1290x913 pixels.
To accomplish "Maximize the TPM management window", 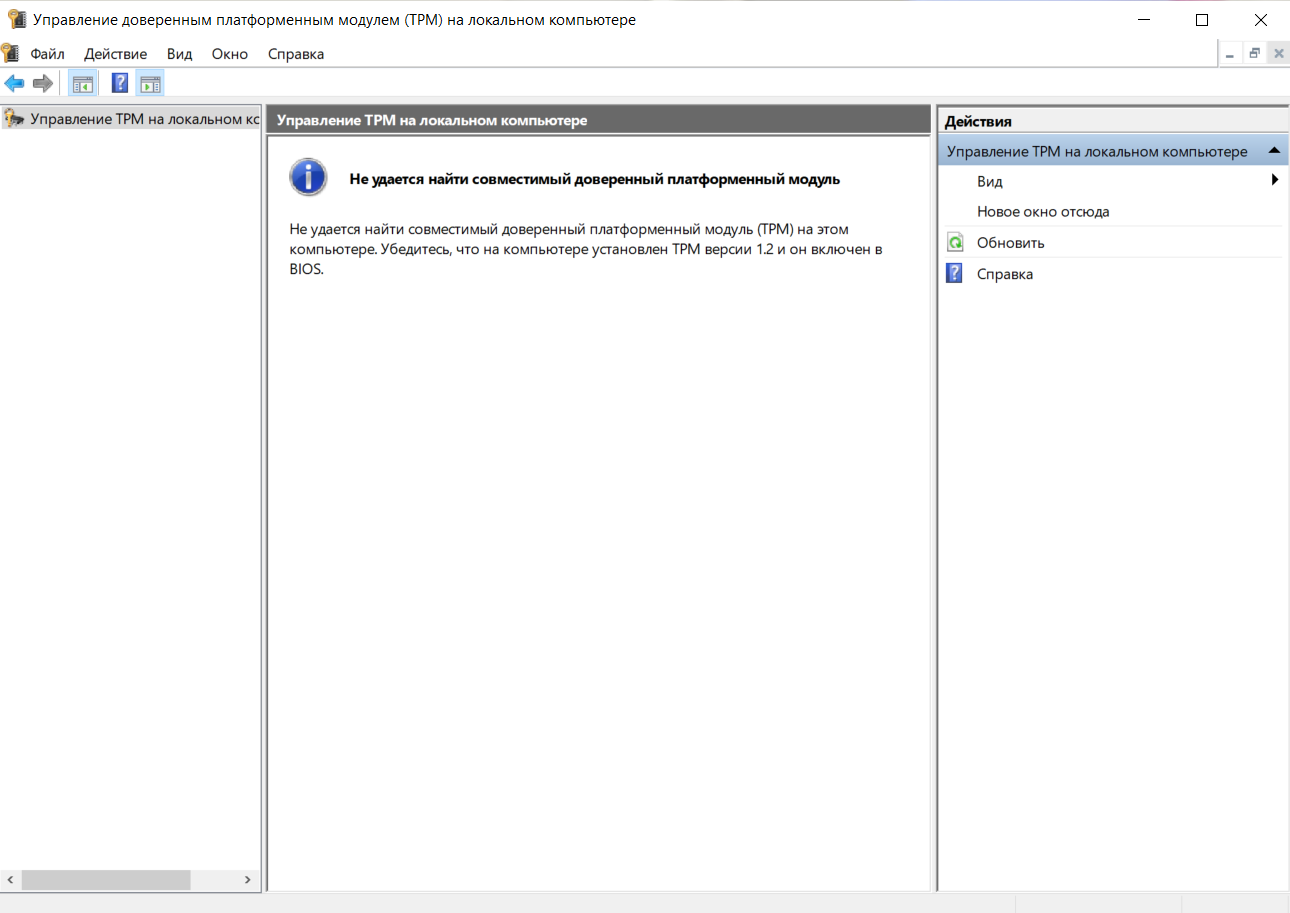I will [x=1202, y=19].
